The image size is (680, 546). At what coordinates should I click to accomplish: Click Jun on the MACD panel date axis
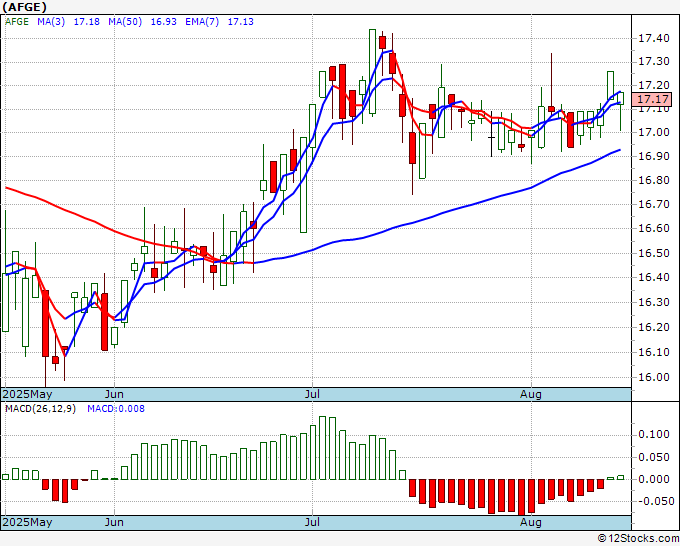(x=114, y=522)
